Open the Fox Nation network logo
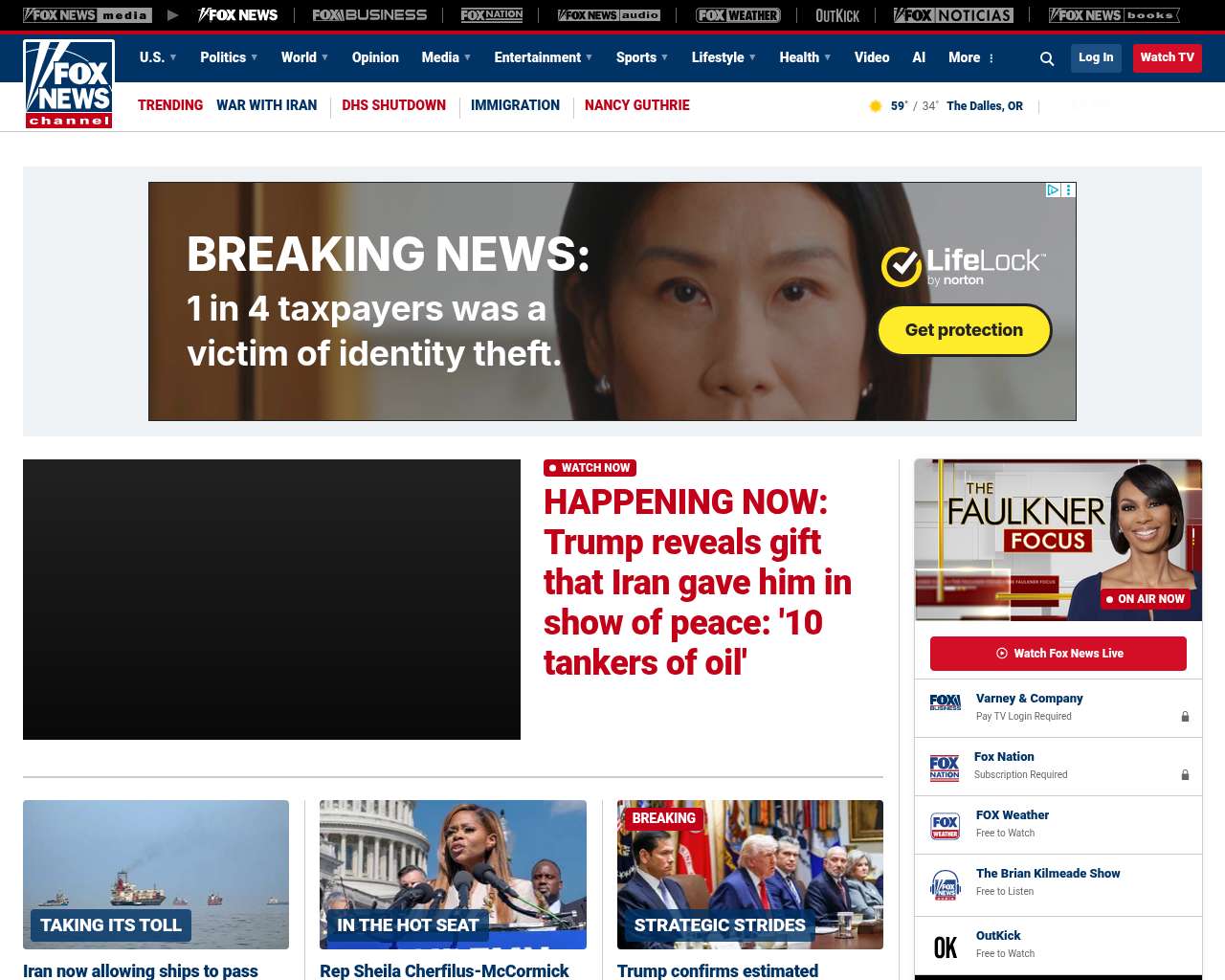The width and height of the screenshot is (1225, 980). [x=492, y=15]
